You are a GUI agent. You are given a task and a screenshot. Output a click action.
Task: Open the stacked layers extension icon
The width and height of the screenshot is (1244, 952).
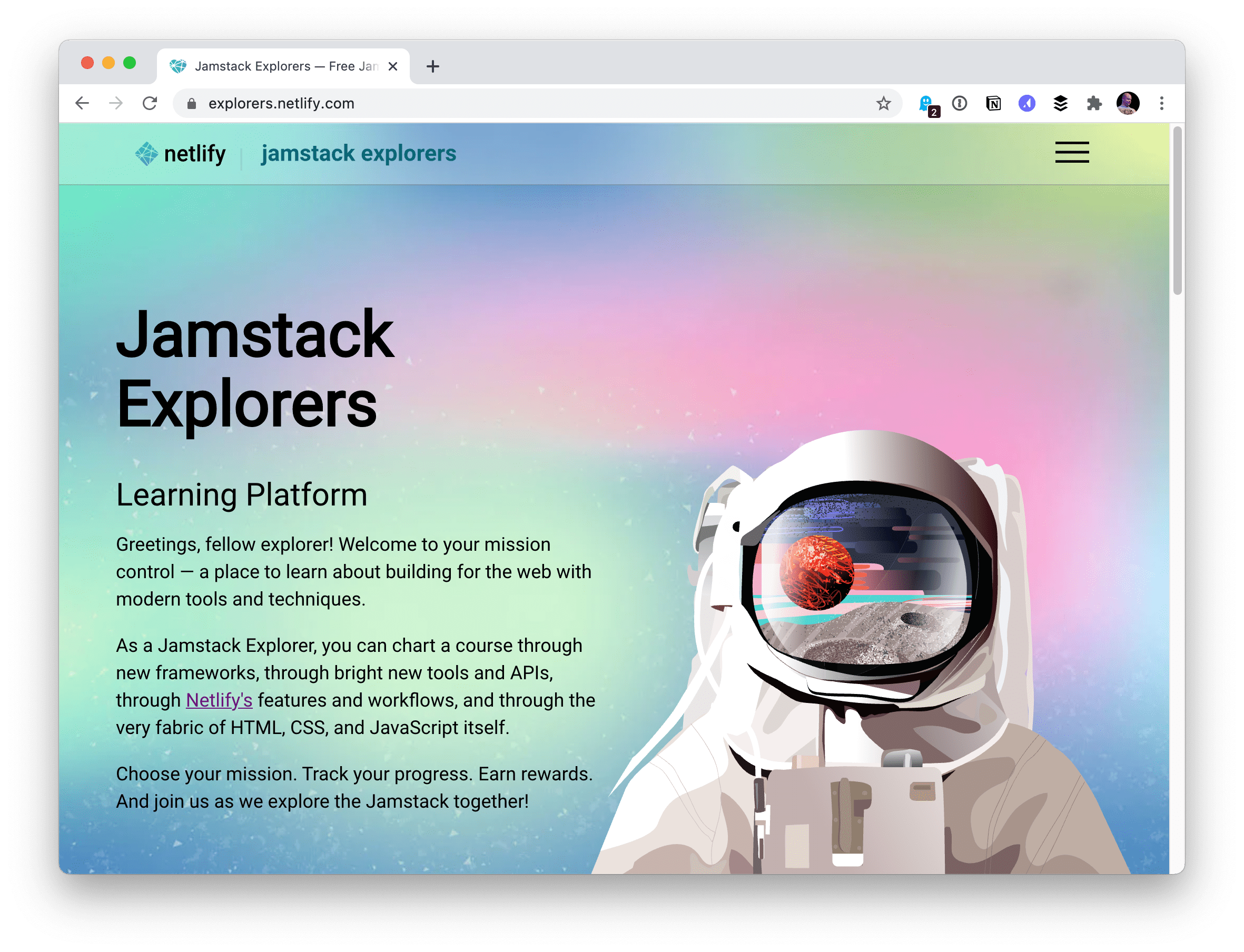click(1060, 103)
